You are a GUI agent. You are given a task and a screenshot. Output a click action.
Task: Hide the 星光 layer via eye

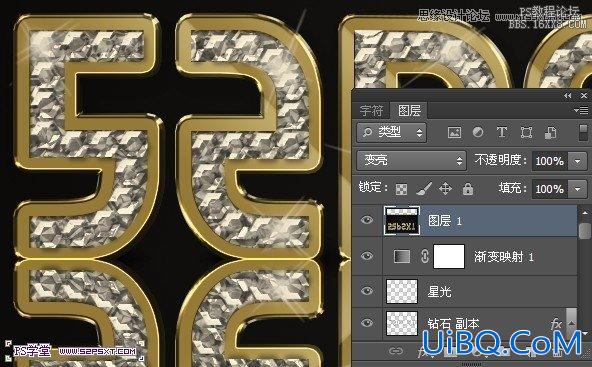367,290
